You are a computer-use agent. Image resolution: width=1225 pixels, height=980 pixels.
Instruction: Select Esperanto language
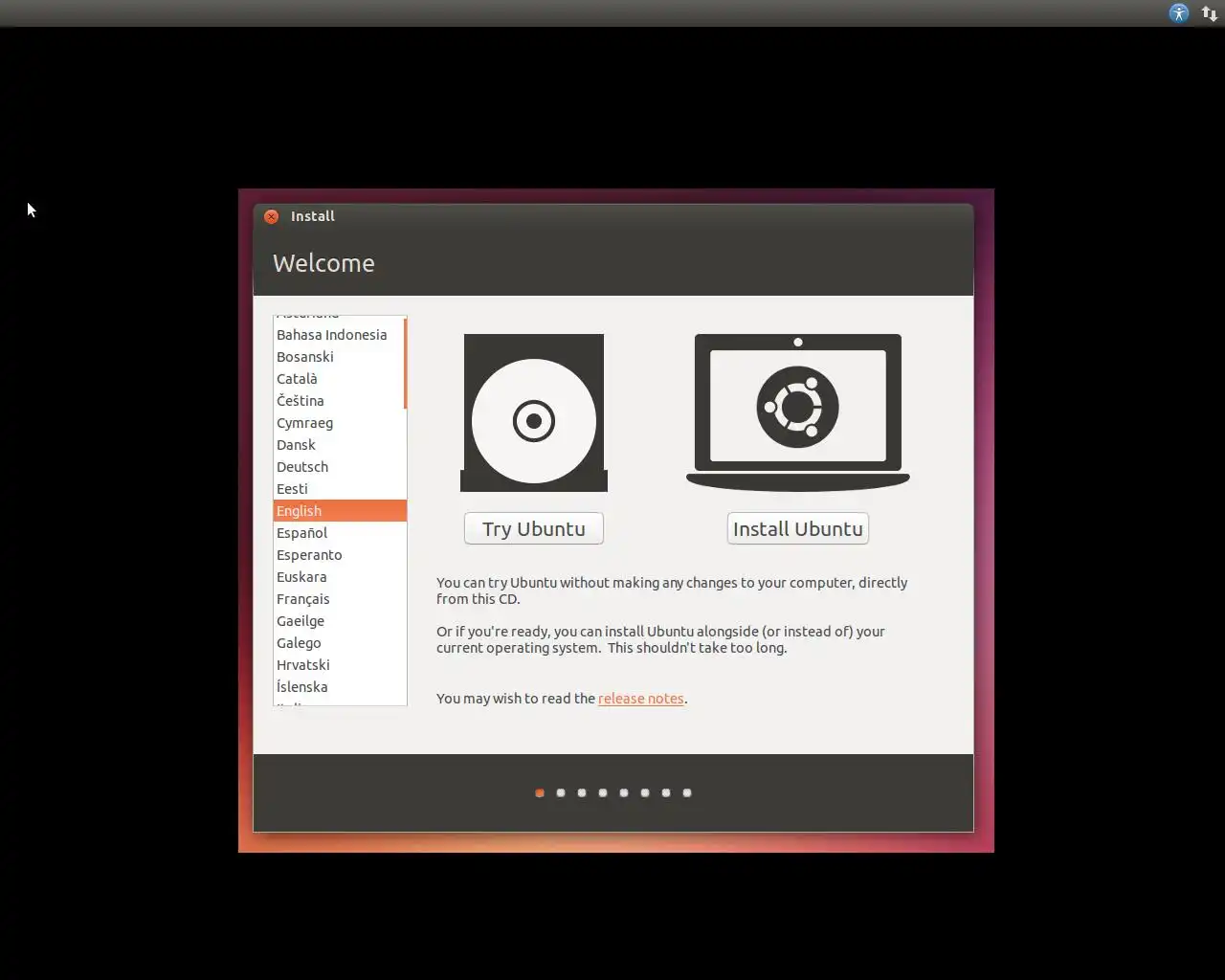[340, 555]
